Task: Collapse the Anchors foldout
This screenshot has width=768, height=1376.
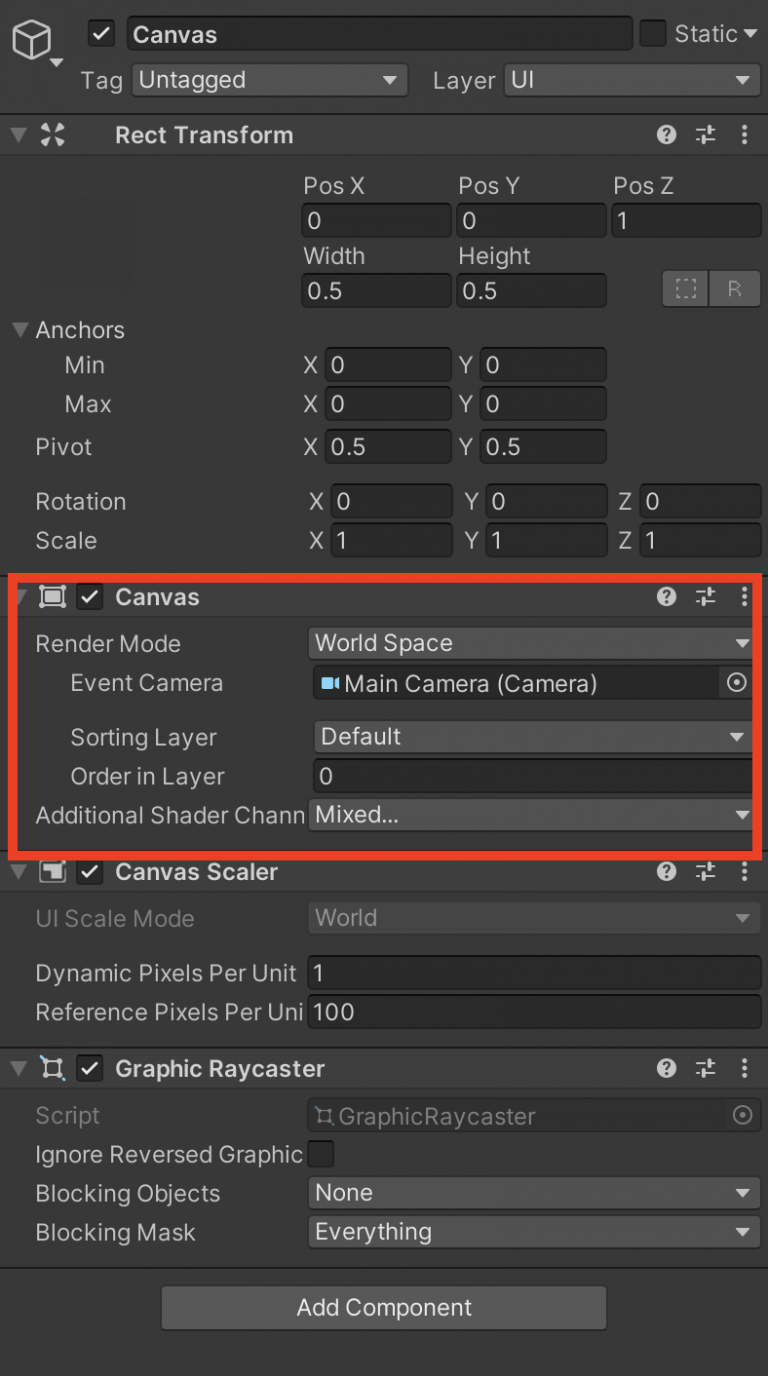Action: point(20,329)
